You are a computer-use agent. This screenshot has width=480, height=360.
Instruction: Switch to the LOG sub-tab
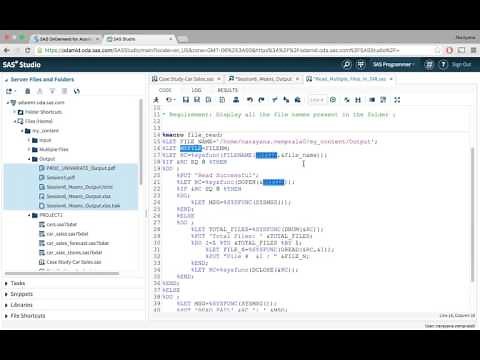pyautogui.click(x=196, y=90)
